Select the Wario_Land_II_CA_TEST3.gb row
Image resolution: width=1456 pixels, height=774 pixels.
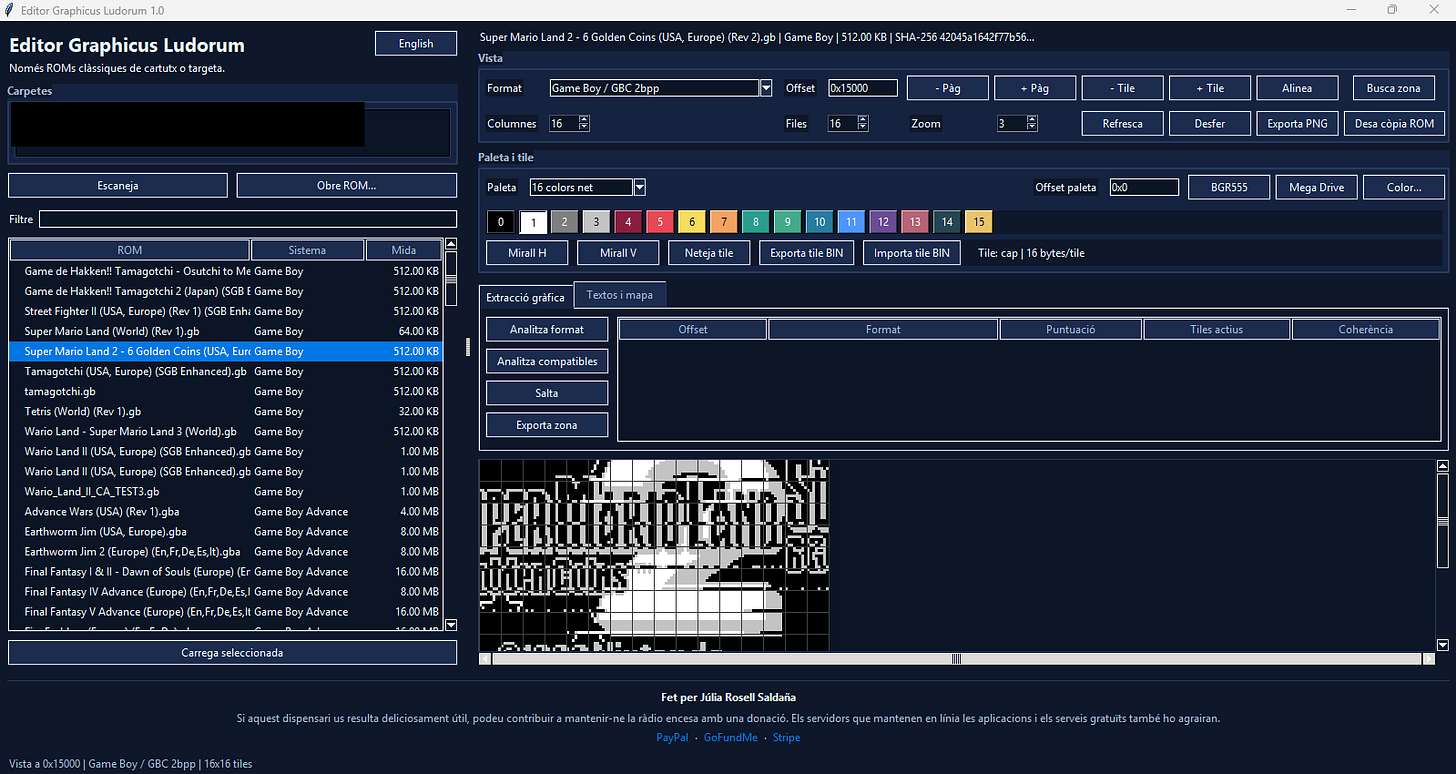tap(225, 491)
